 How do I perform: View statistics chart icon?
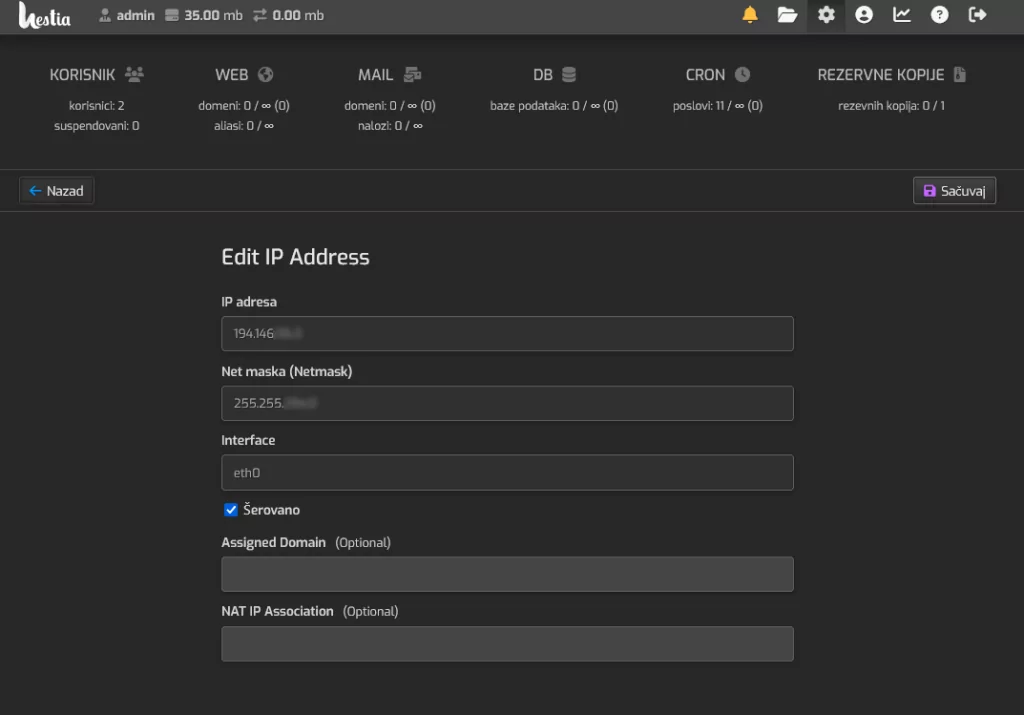point(901,14)
